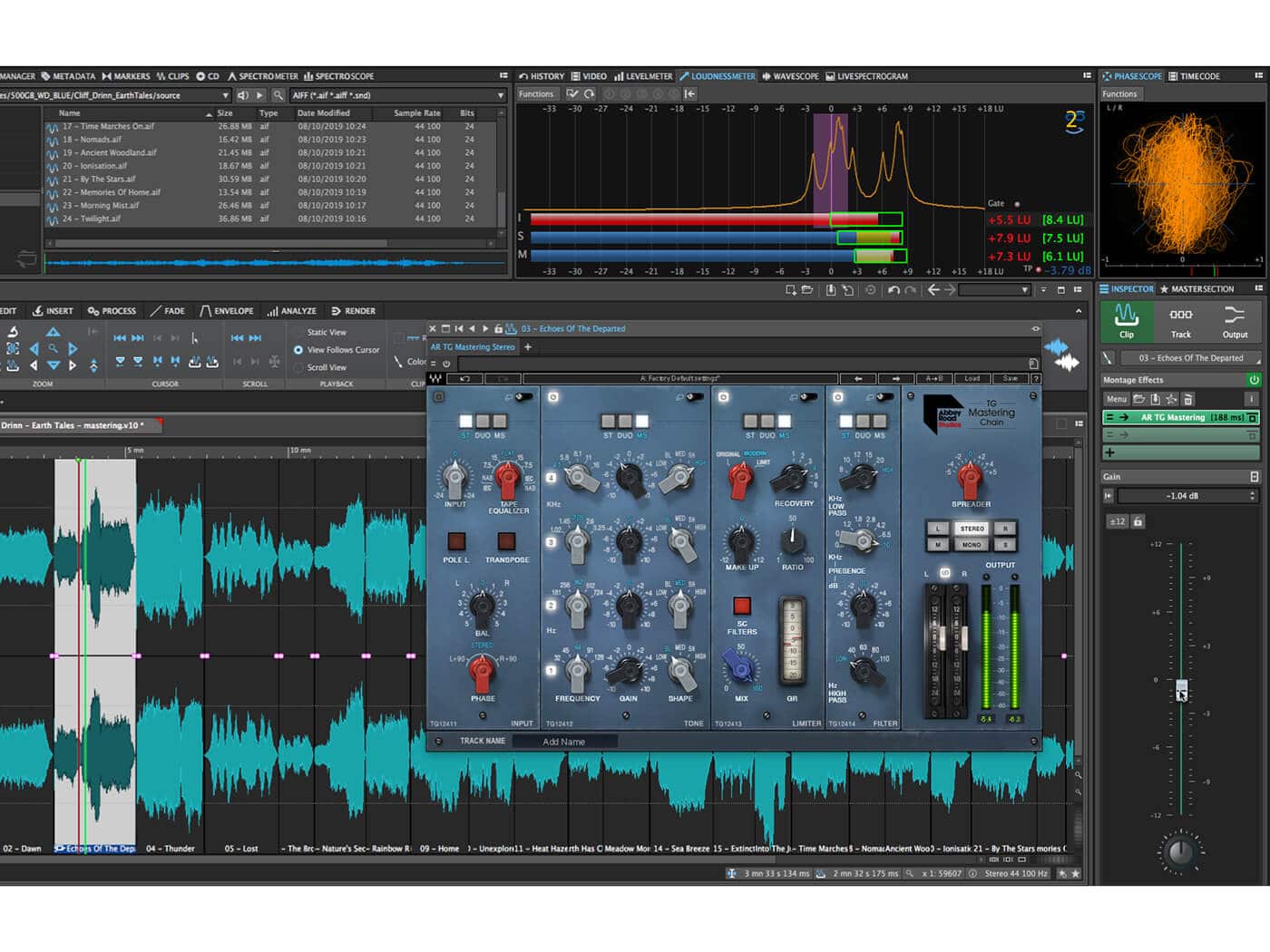Click the zoom magnifier icon in Zoom group

coord(54,348)
